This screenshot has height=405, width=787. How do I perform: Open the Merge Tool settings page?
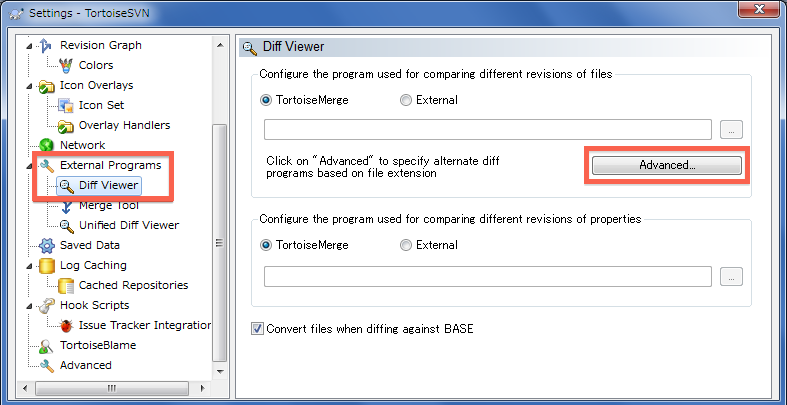(x=109, y=205)
